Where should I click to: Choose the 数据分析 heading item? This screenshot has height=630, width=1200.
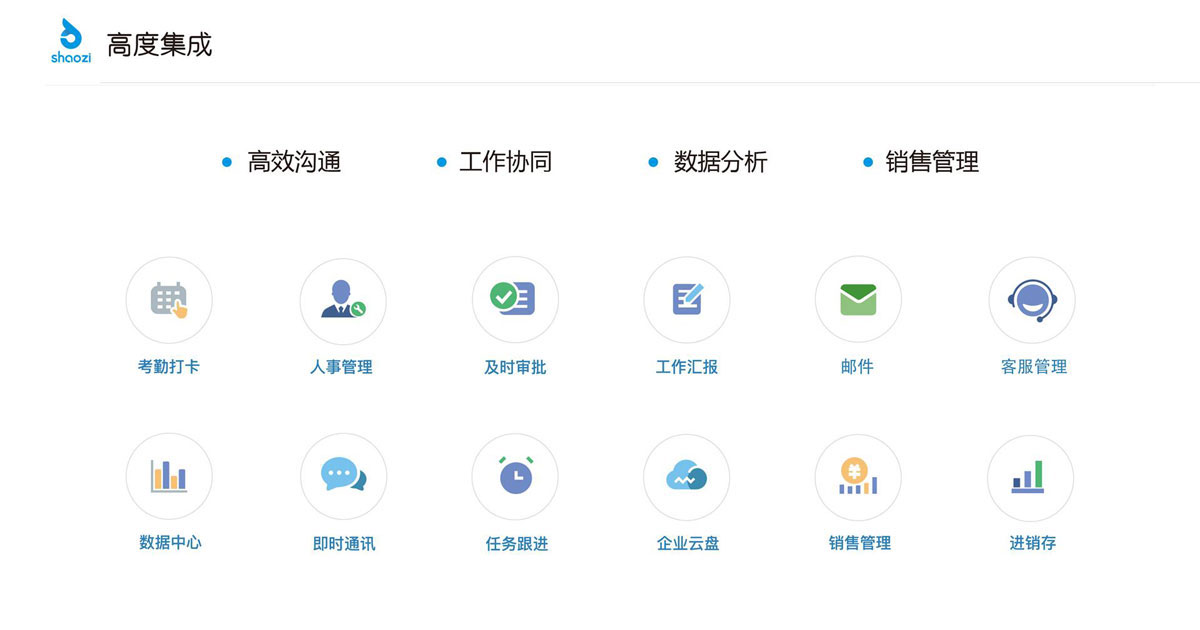click(720, 162)
